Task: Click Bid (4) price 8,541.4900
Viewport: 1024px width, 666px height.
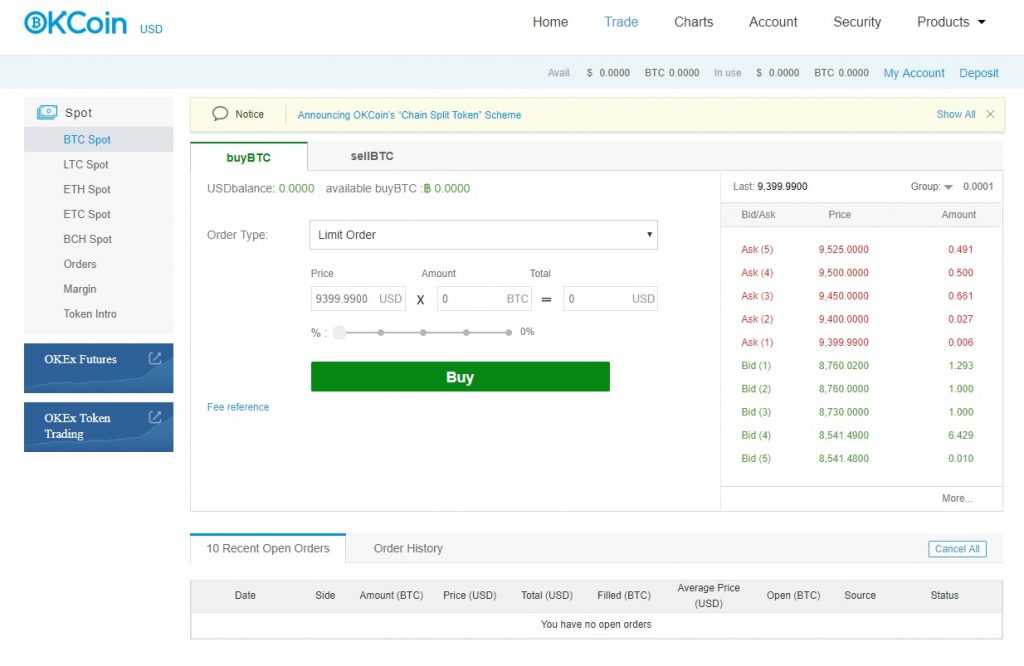Action: pos(843,435)
